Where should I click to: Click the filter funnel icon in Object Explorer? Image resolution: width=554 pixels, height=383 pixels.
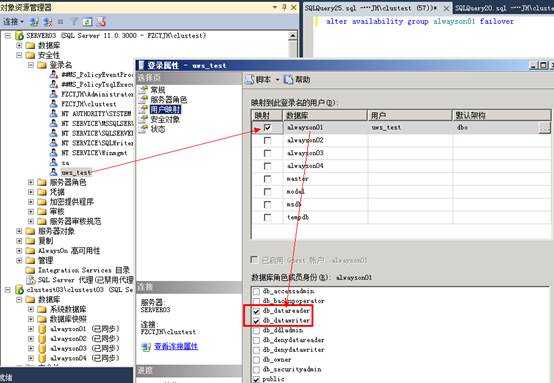click(x=74, y=22)
